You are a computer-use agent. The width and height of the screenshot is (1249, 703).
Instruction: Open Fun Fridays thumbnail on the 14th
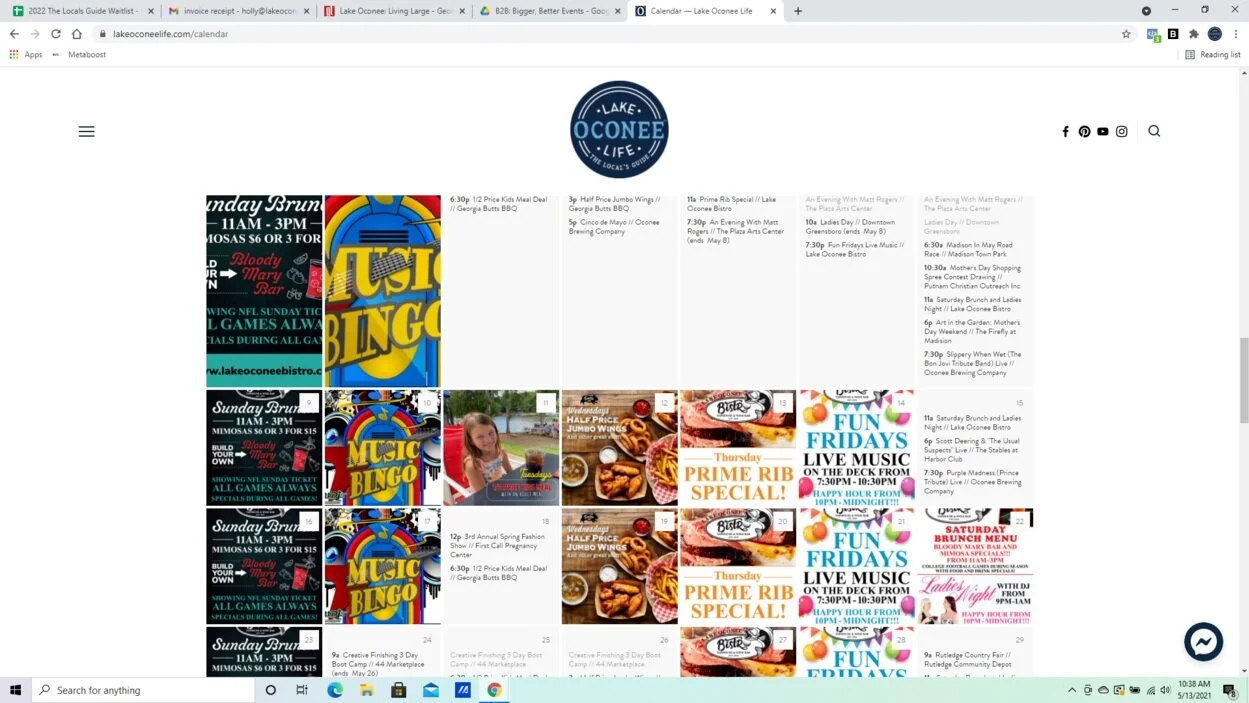[x=857, y=447]
